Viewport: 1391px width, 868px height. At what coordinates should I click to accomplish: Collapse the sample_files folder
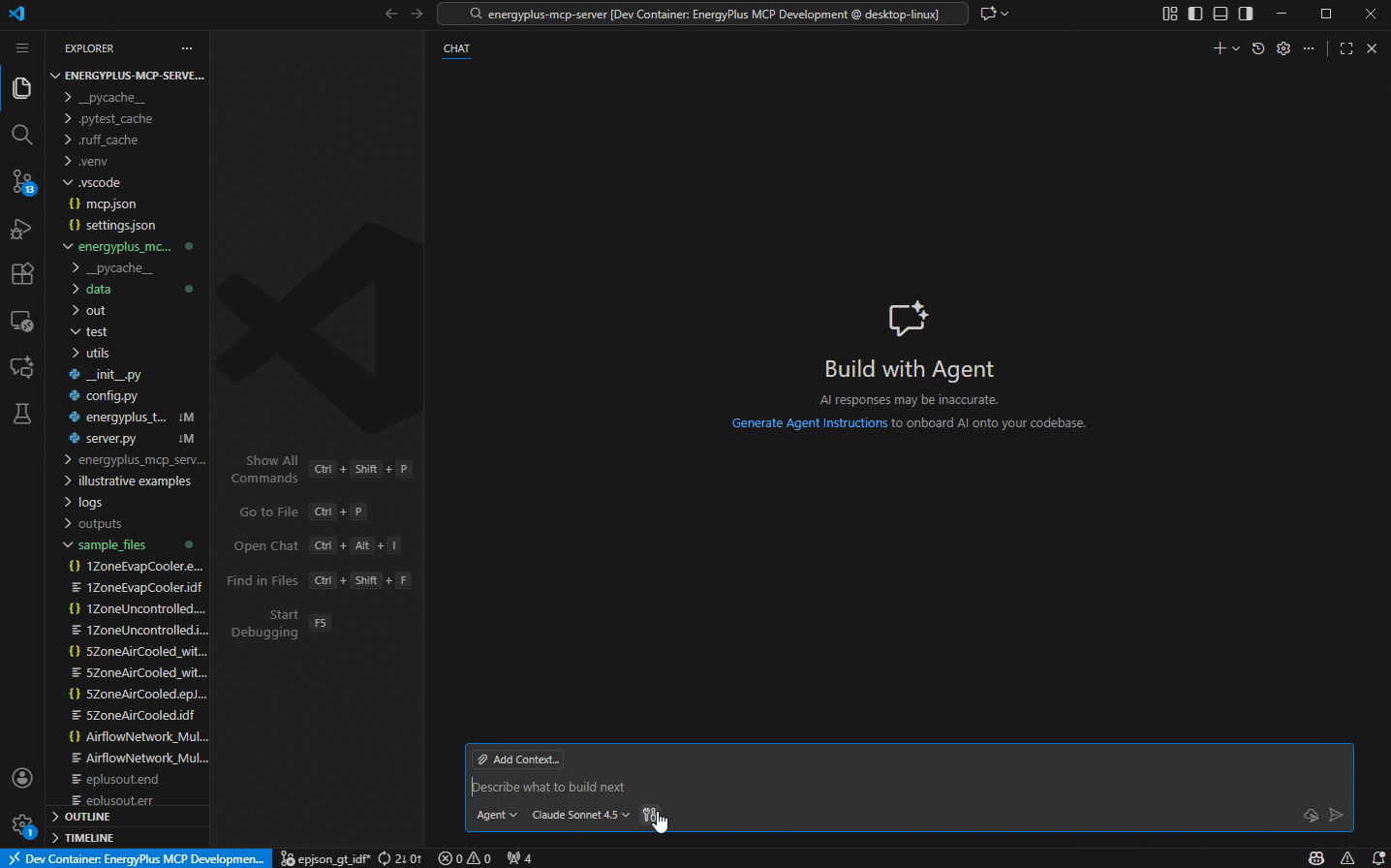(111, 544)
